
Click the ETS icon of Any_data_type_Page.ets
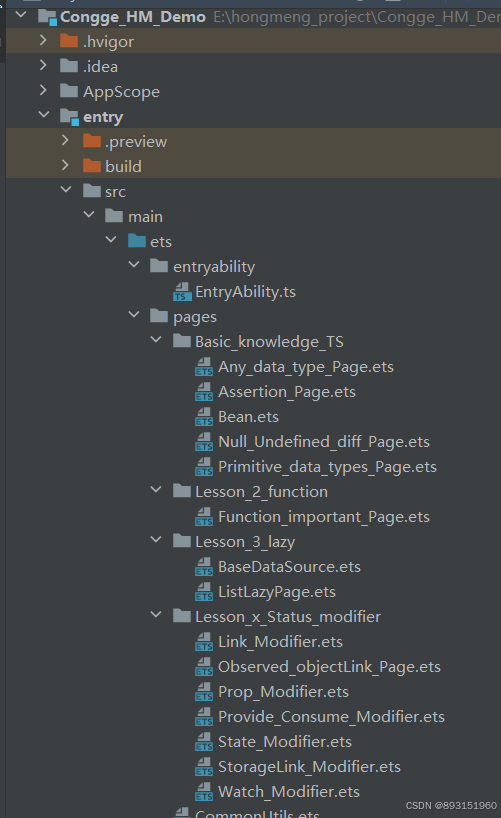coord(204,367)
